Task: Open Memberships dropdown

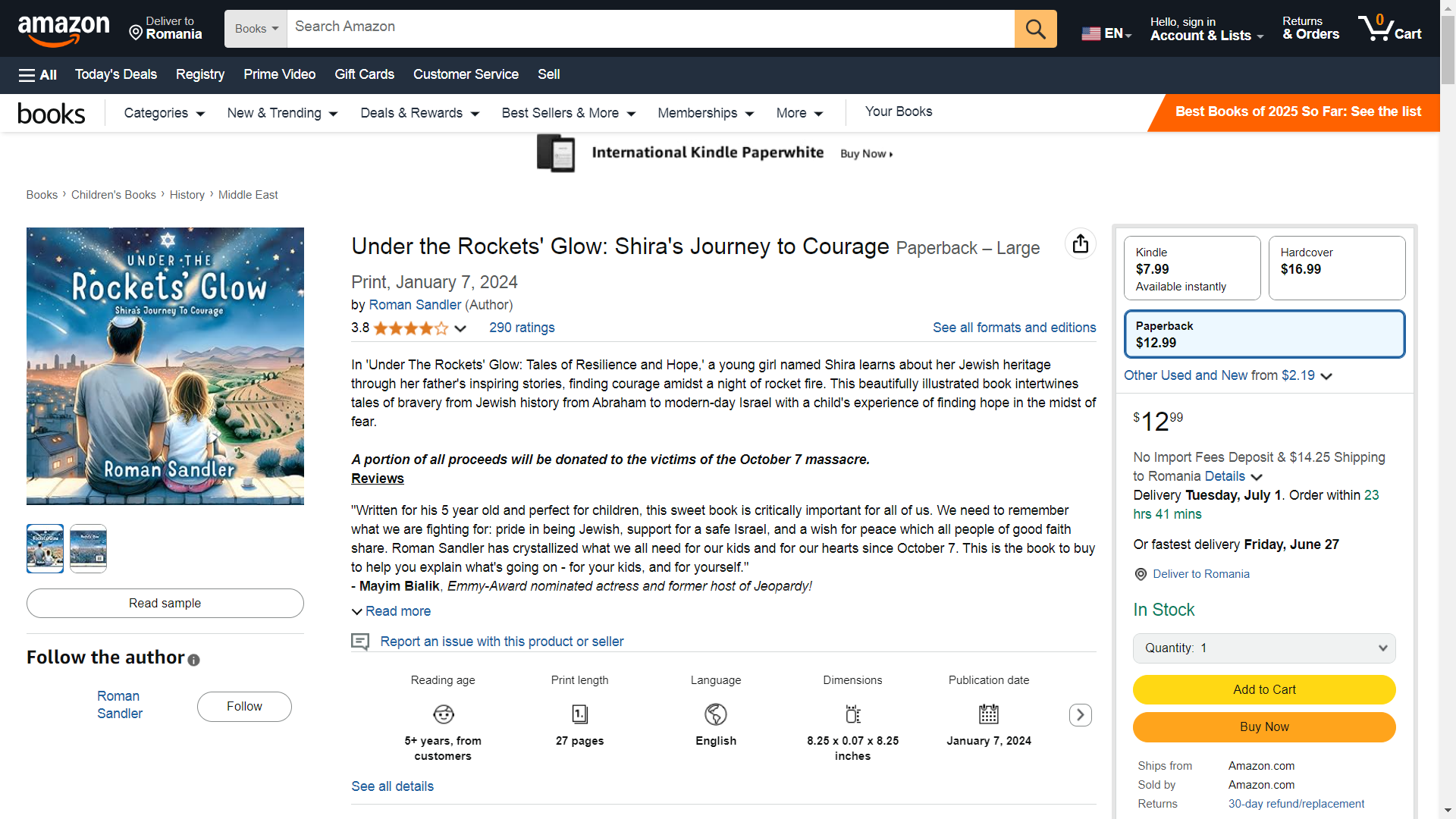Action: pos(706,113)
